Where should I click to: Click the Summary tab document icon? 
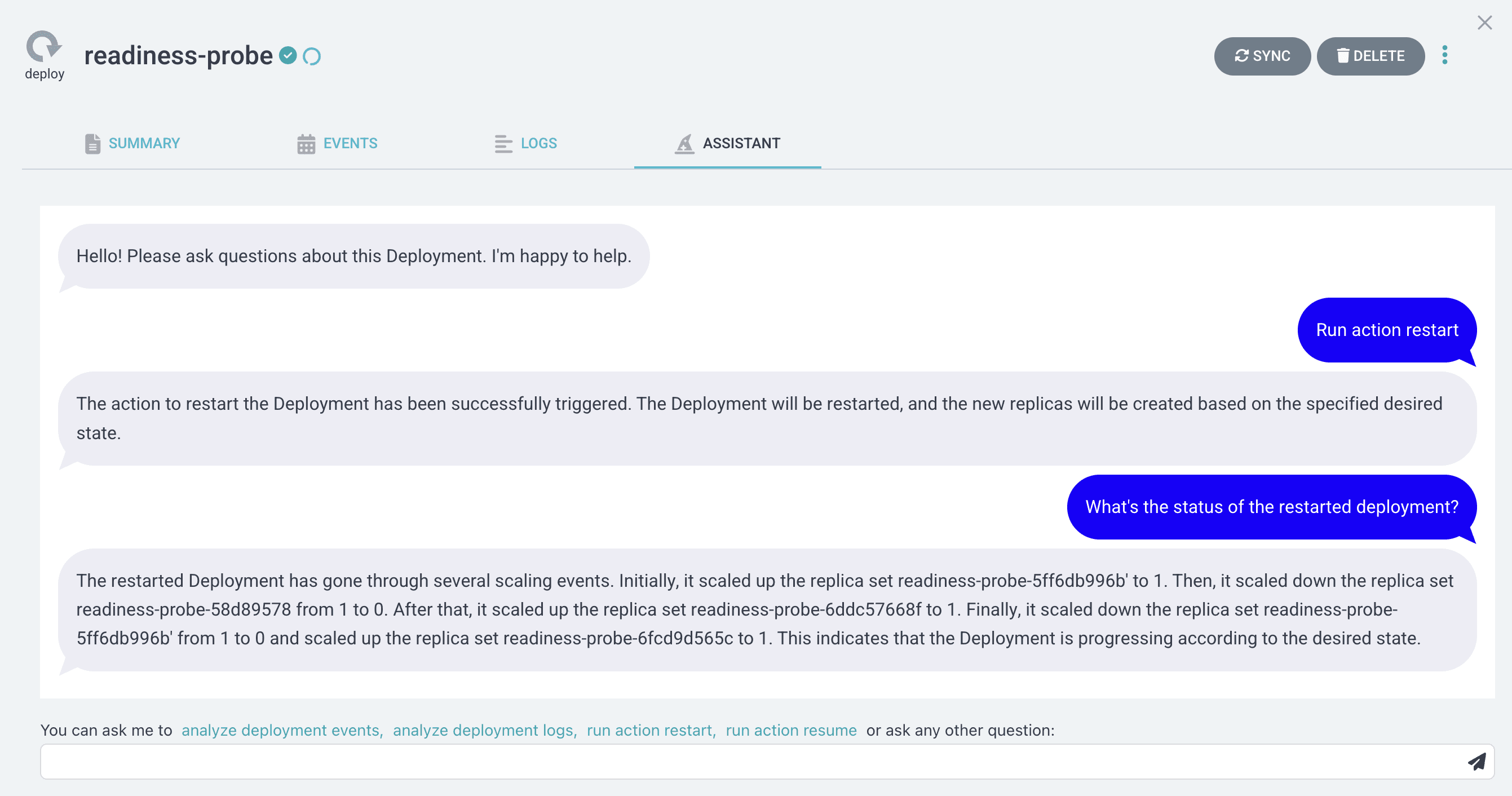click(x=92, y=143)
